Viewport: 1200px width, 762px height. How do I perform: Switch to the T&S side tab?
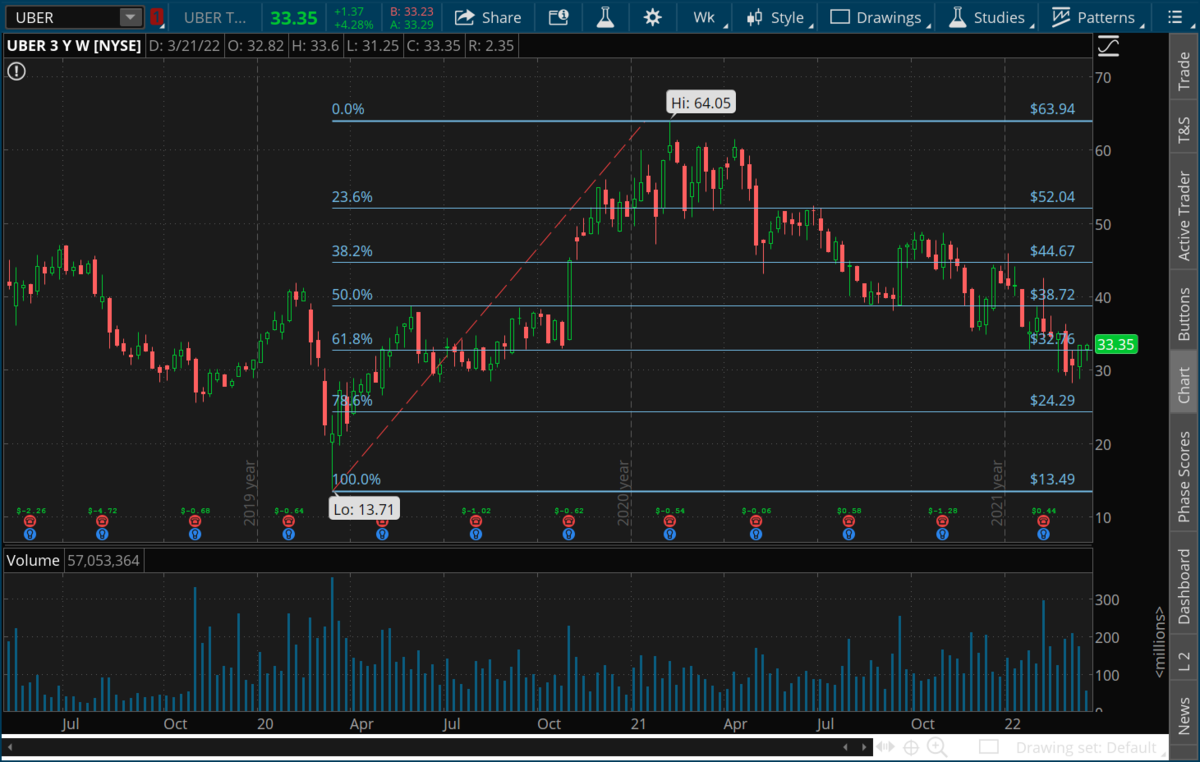tap(1185, 126)
